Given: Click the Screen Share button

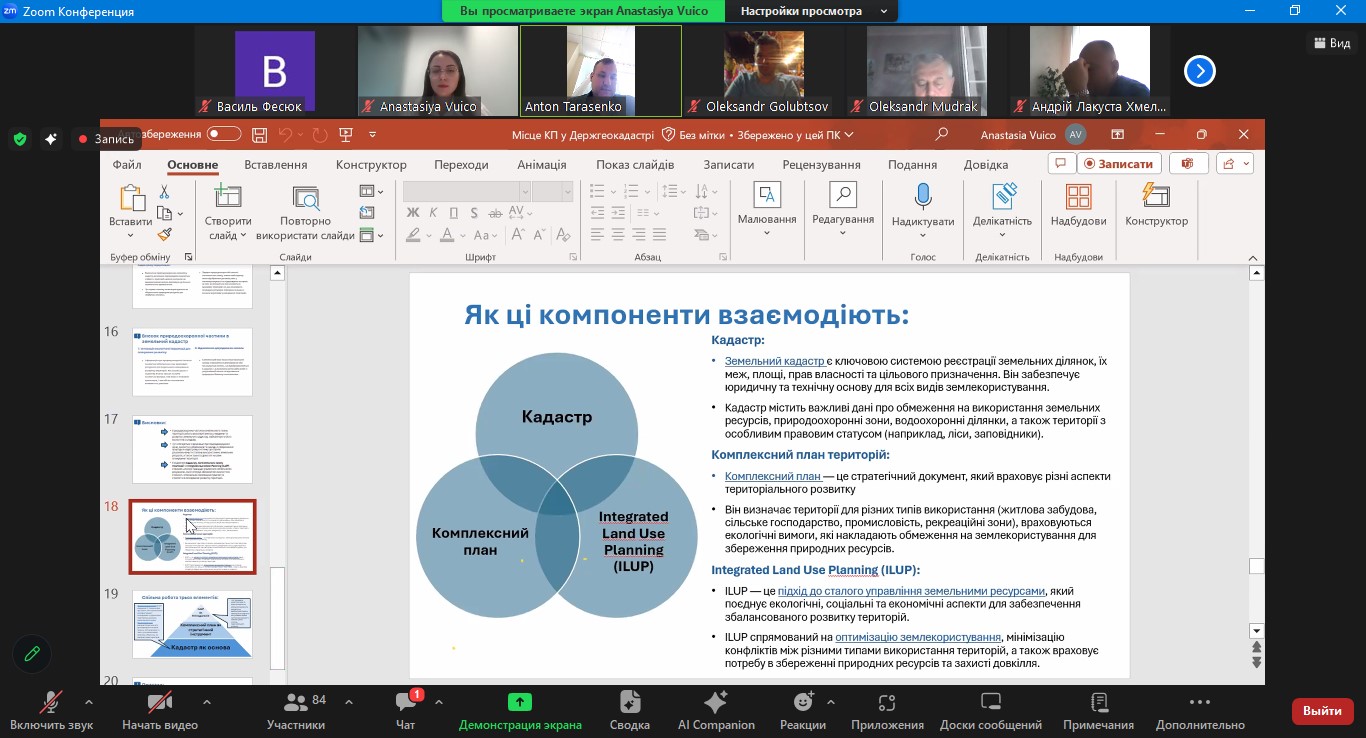Looking at the screenshot, I should (x=519, y=703).
